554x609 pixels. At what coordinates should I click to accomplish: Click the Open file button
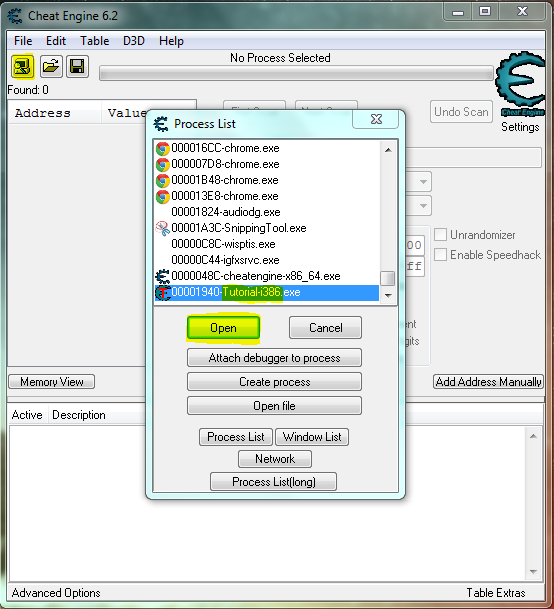[x=274, y=406]
